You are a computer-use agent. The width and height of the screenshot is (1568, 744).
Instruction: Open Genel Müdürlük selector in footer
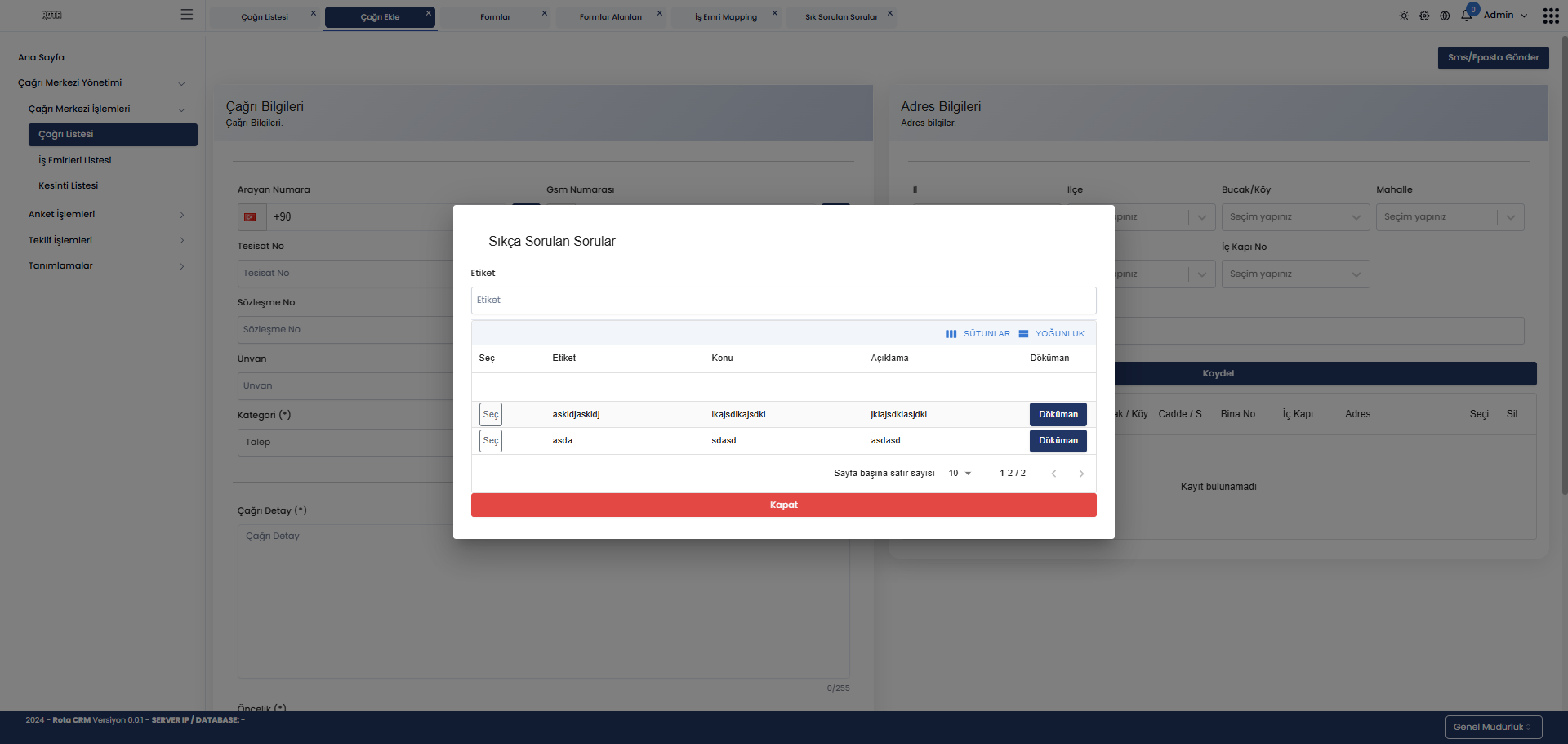(x=1493, y=727)
